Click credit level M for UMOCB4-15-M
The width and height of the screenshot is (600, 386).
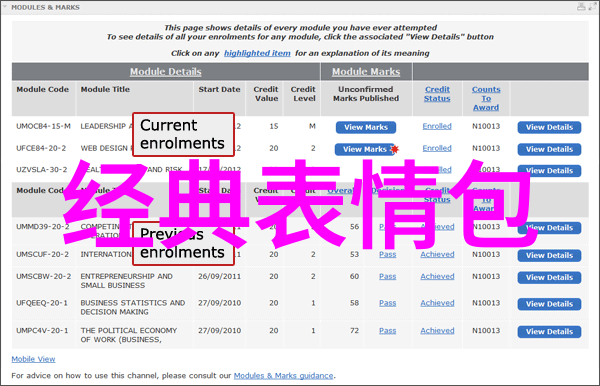coord(312,126)
